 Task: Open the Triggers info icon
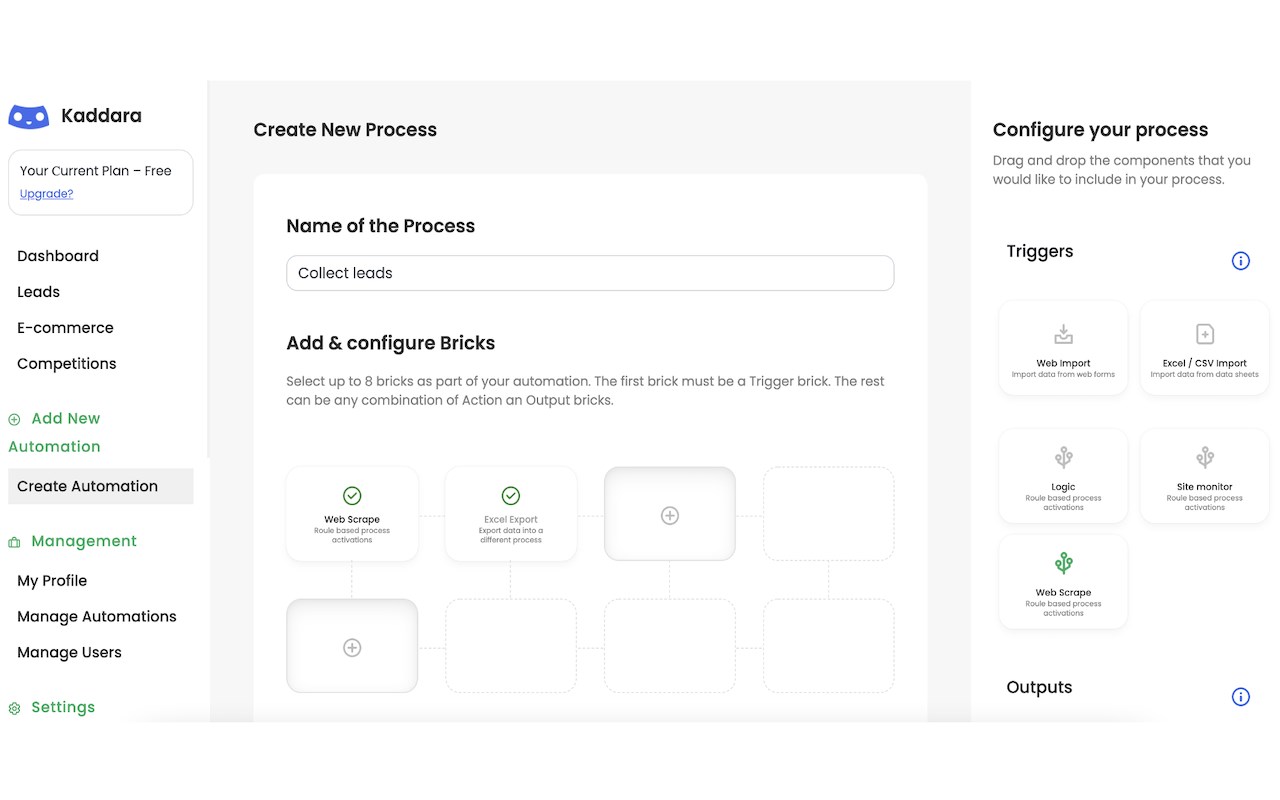[x=1240, y=261]
